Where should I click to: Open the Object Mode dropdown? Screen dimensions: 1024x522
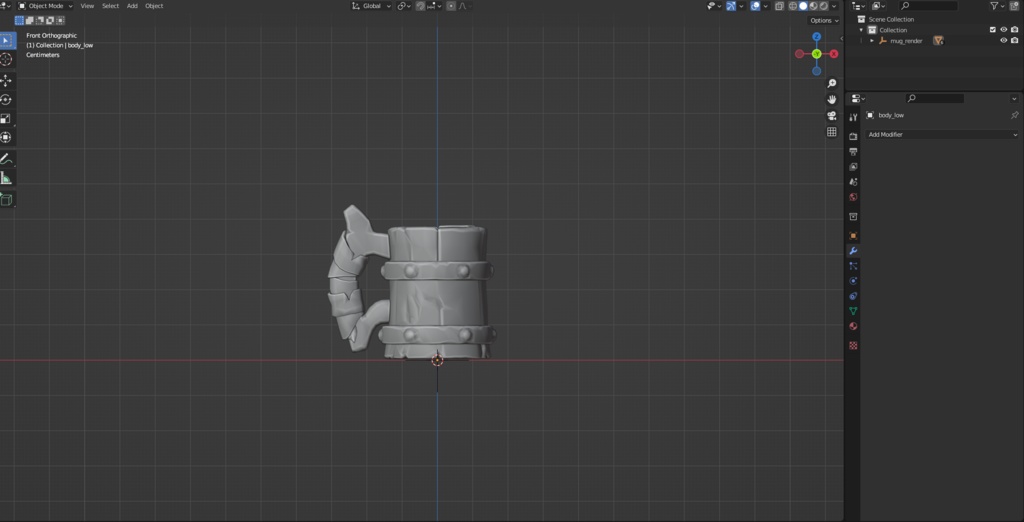(45, 6)
